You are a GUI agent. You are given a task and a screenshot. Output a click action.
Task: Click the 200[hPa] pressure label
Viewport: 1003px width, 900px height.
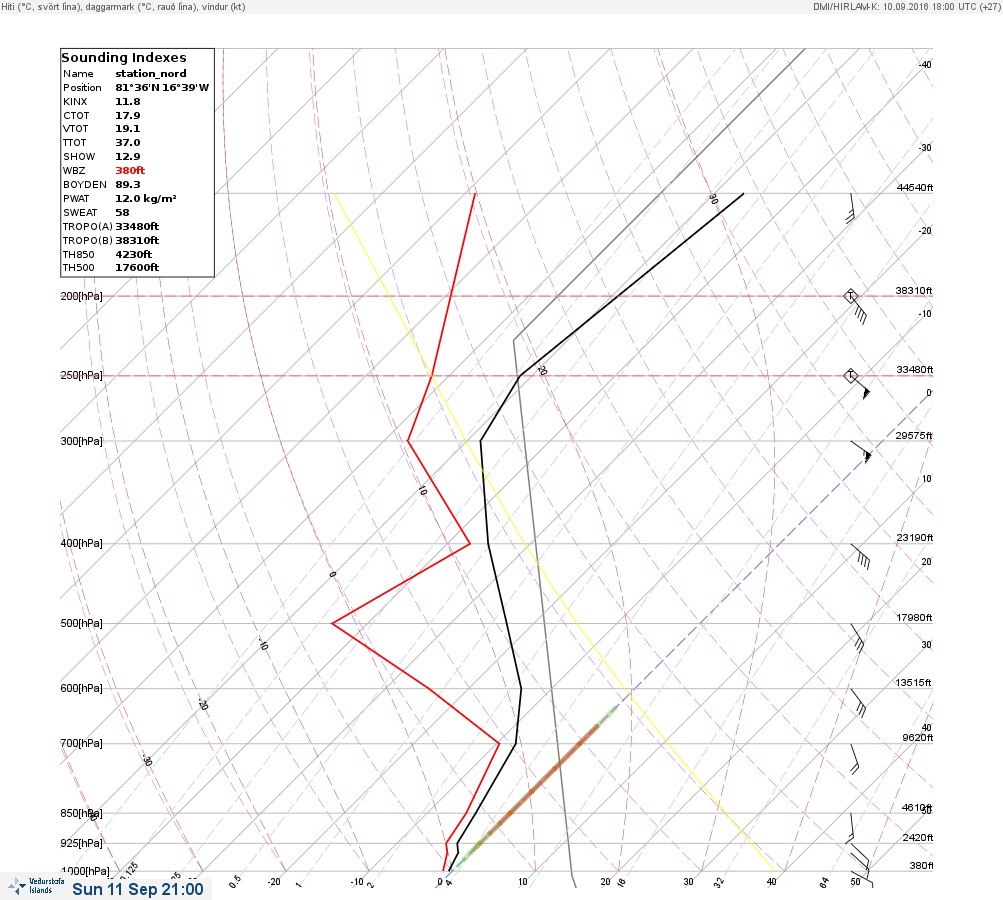(x=81, y=296)
